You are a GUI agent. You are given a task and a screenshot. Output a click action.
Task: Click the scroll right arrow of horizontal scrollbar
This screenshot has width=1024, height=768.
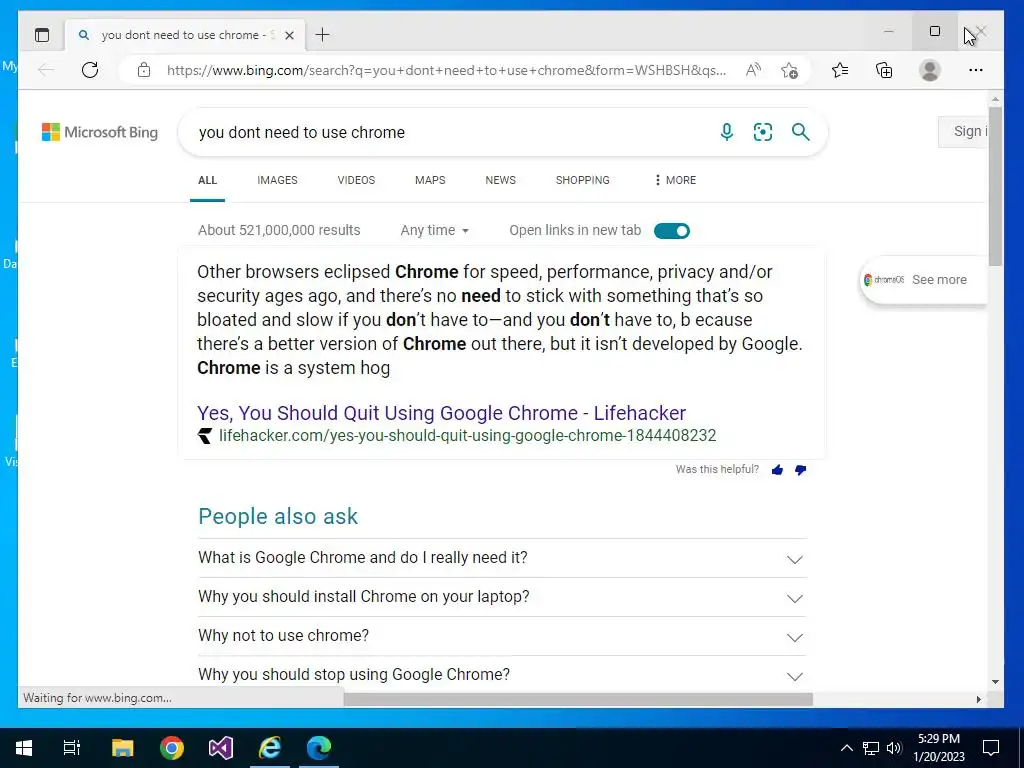pyautogui.click(x=978, y=699)
